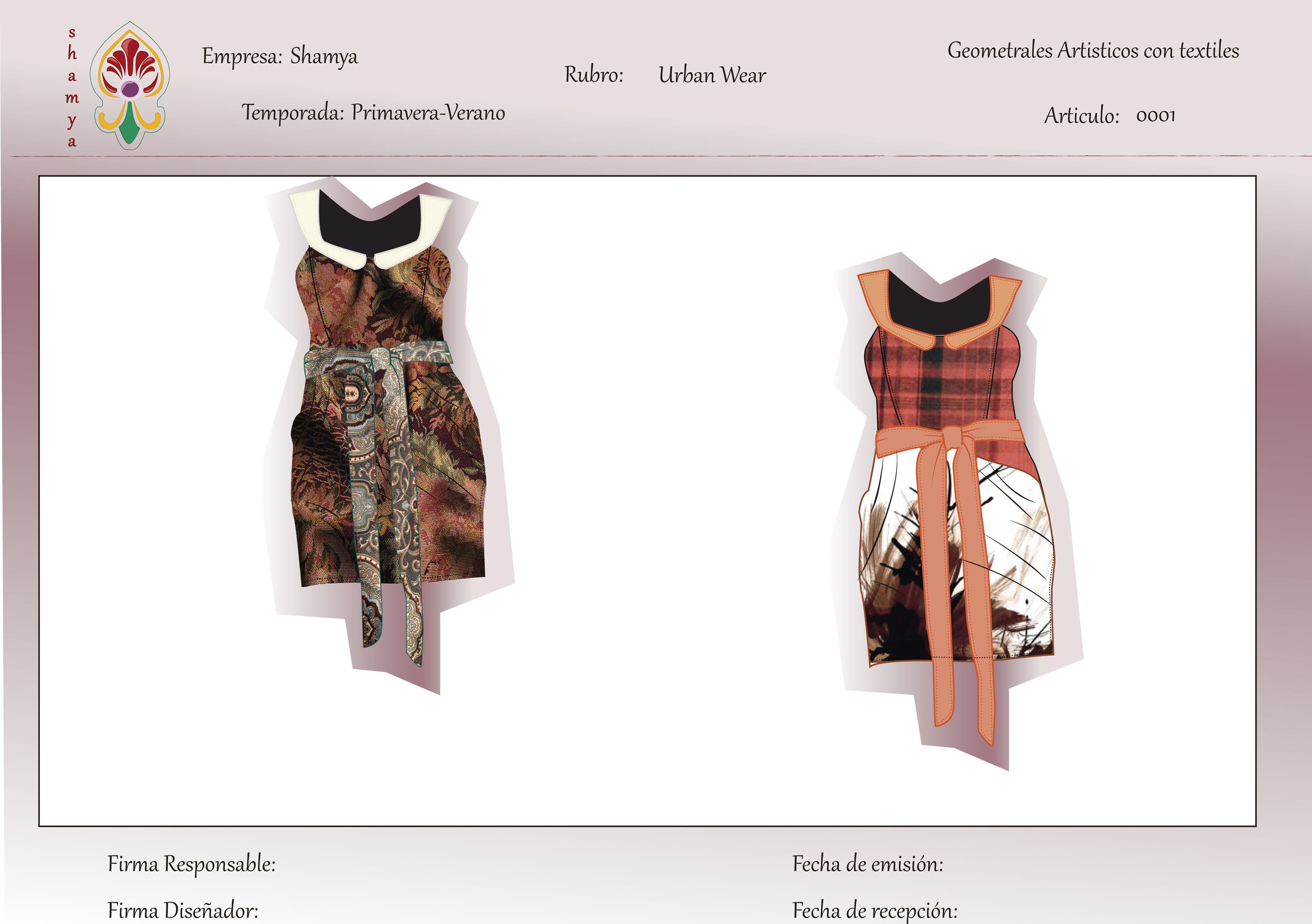
Task: Click the Shamya flower logo emblem
Action: click(130, 86)
